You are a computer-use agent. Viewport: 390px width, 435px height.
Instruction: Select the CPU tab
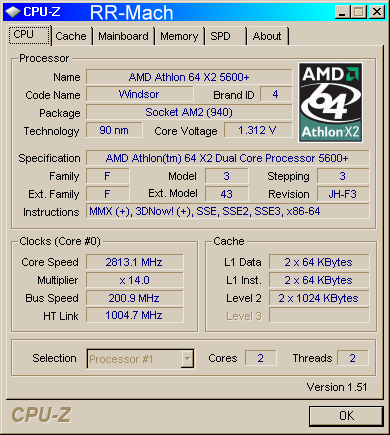[29, 34]
